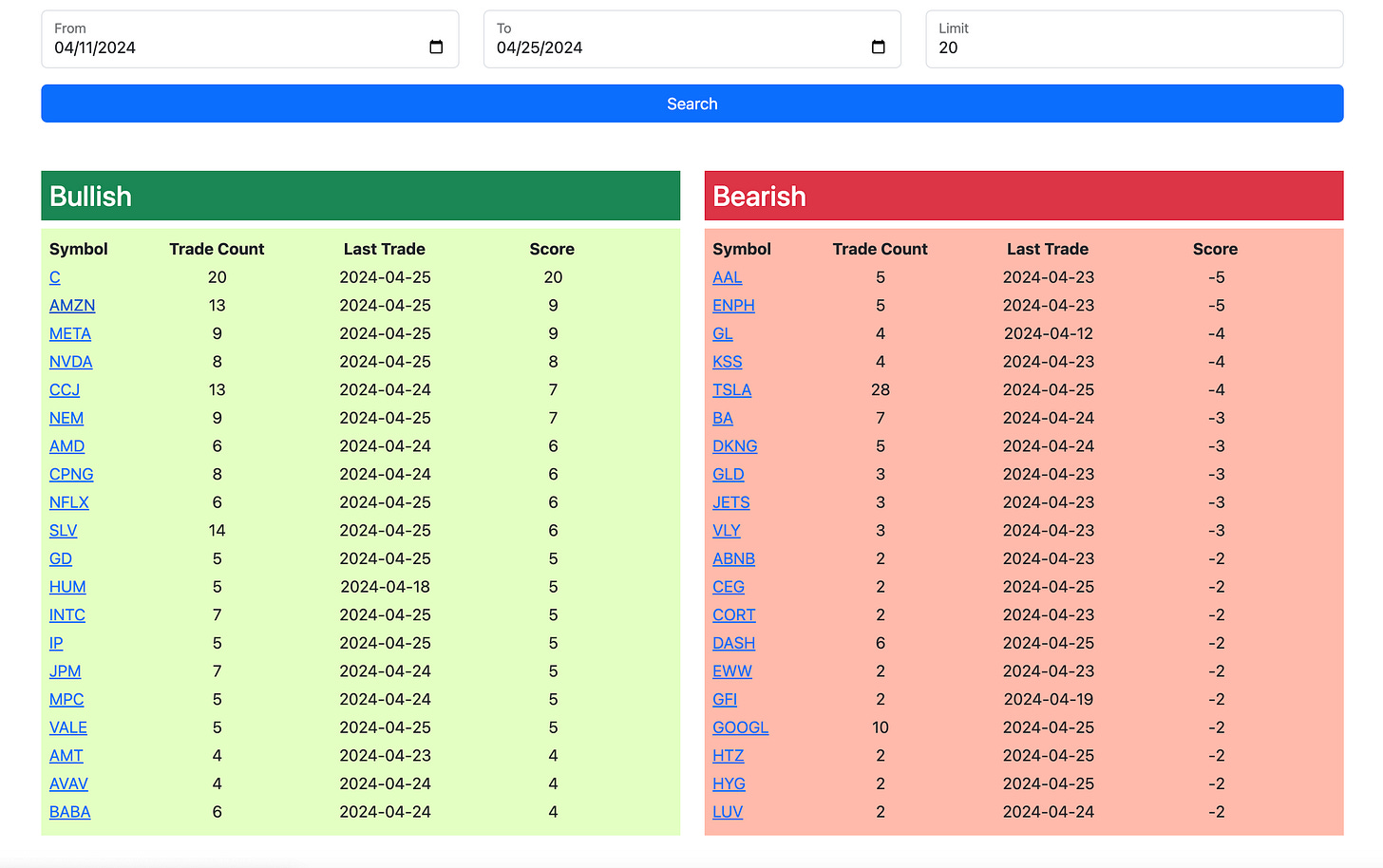1383x868 pixels.
Task: Open the To date calendar picker icon
Action: (x=879, y=47)
